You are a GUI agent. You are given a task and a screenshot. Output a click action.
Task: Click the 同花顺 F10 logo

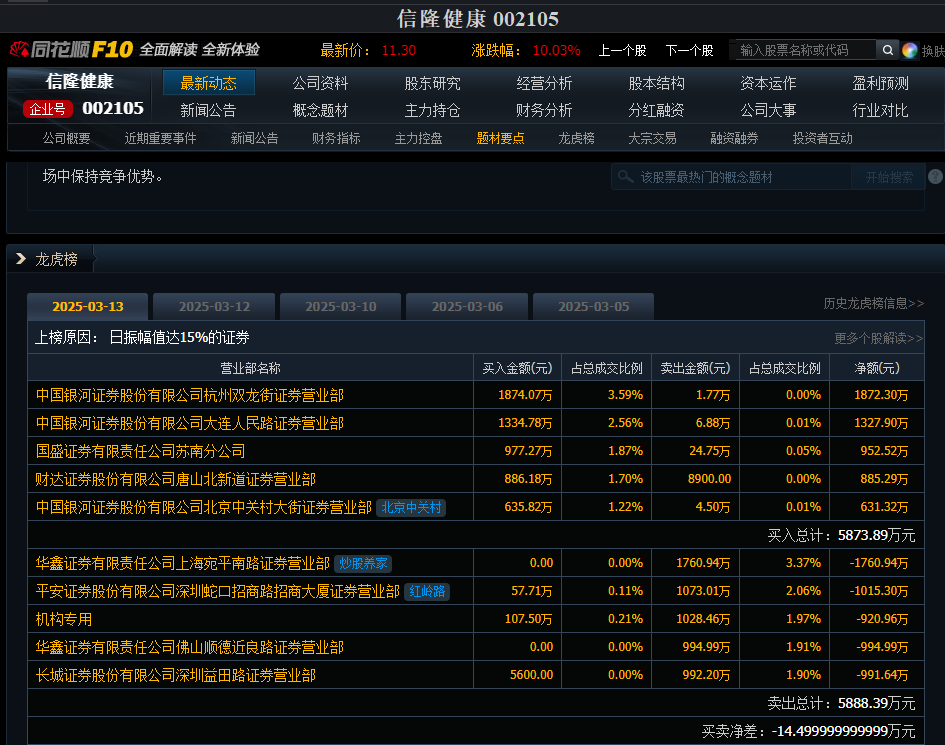tap(70, 50)
